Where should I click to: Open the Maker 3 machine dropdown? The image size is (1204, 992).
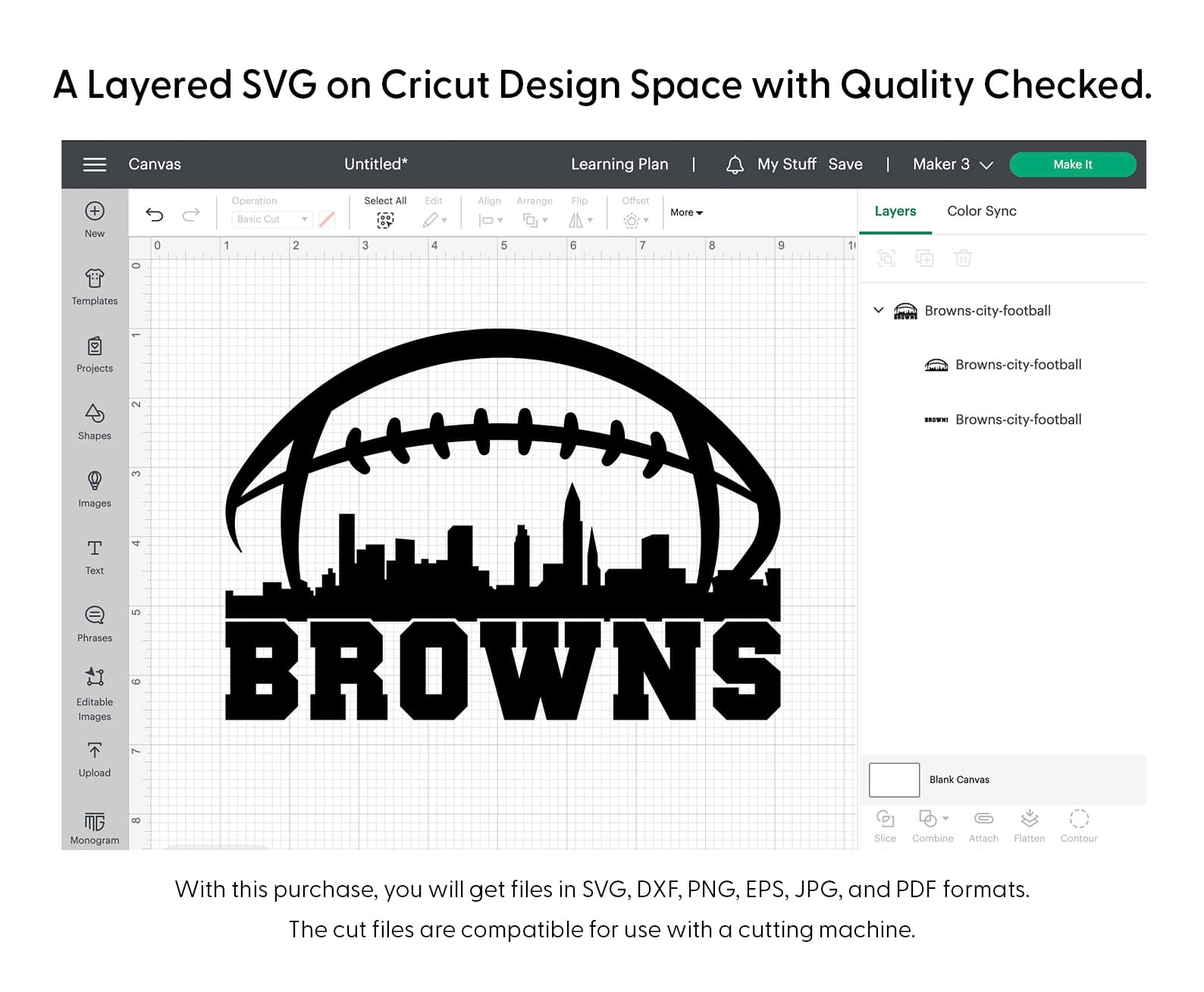952,165
